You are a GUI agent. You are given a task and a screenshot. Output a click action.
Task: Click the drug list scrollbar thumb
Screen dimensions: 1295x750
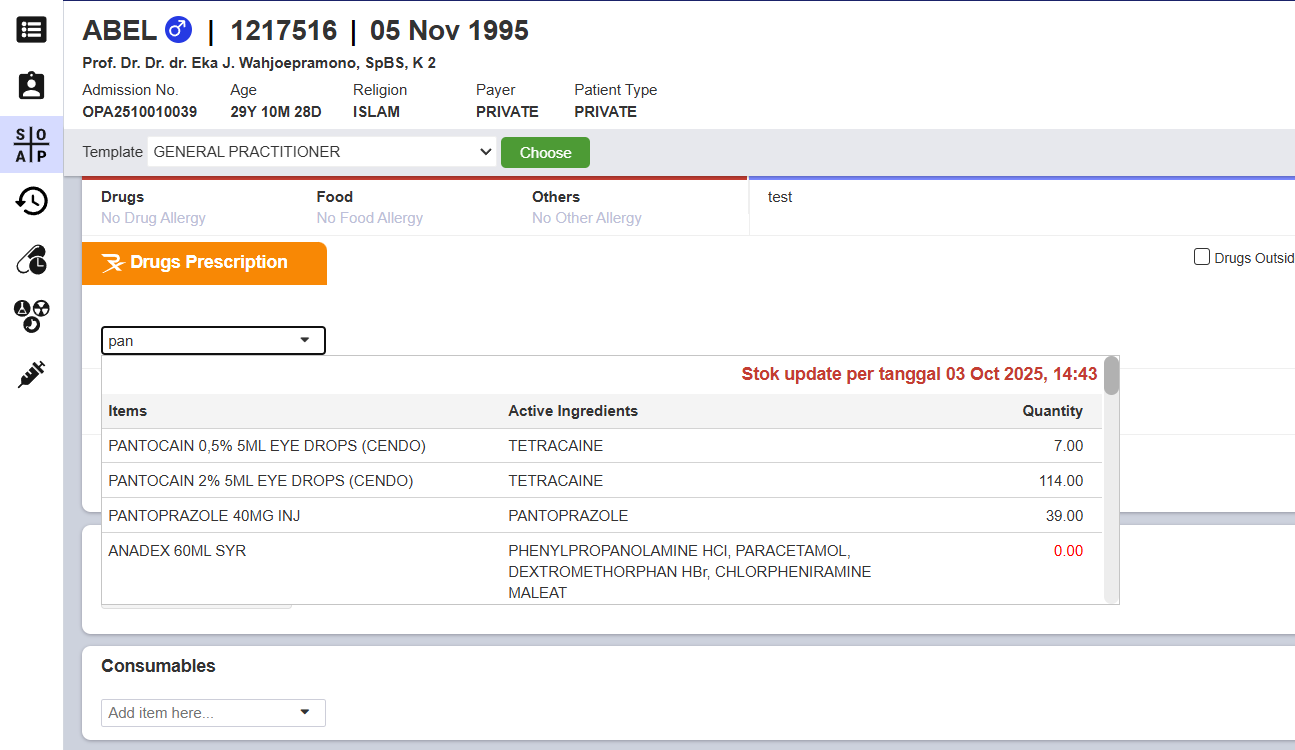pos(1111,376)
